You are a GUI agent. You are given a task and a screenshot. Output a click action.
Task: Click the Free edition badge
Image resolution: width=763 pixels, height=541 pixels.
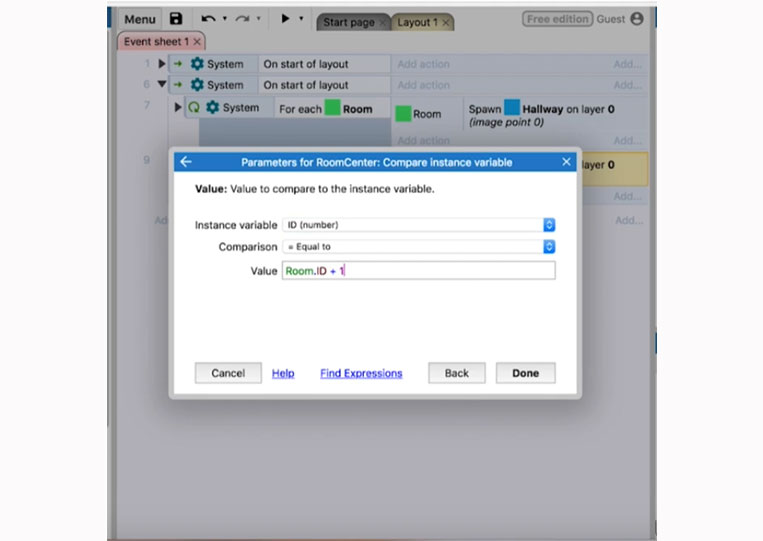pyautogui.click(x=557, y=19)
